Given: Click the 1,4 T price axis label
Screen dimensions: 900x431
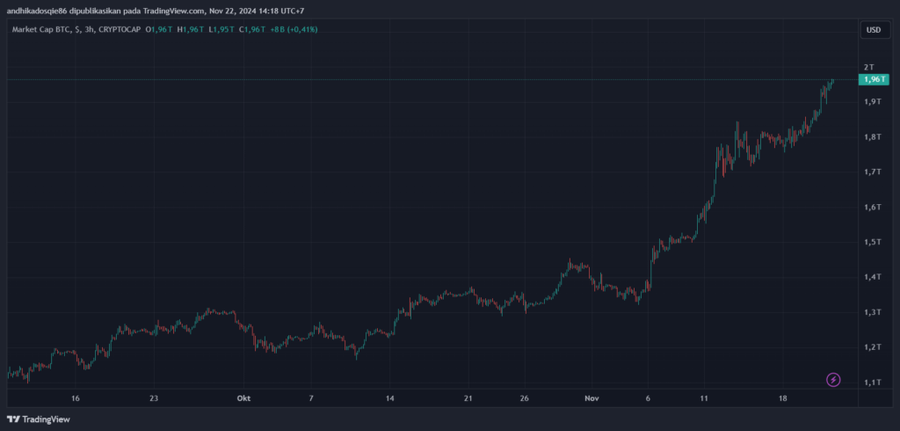Looking at the screenshot, I should 872,277.
